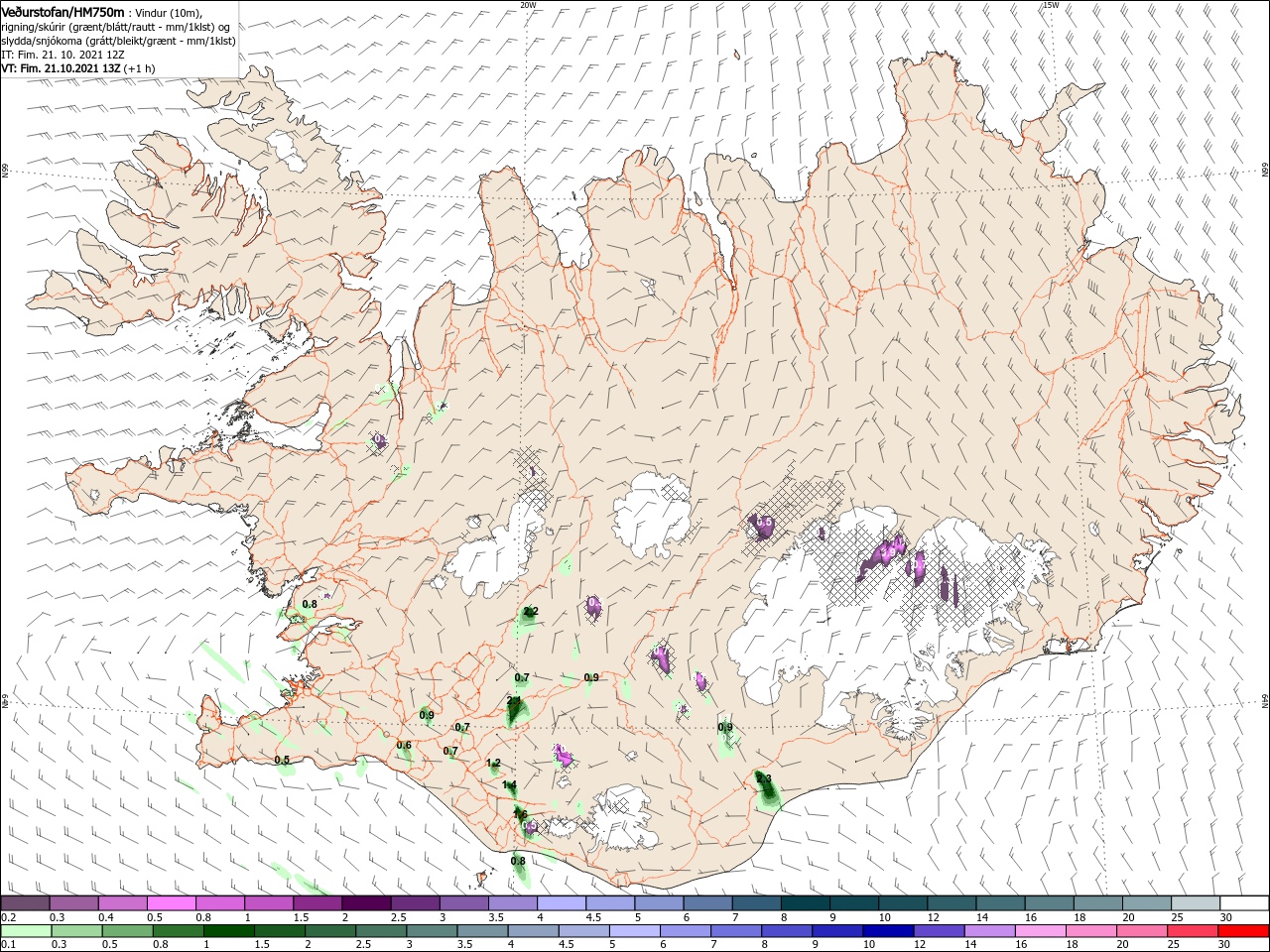Select the 3.5 swatch in the purple snow scale
1270x952 pixels.
(x=513, y=902)
